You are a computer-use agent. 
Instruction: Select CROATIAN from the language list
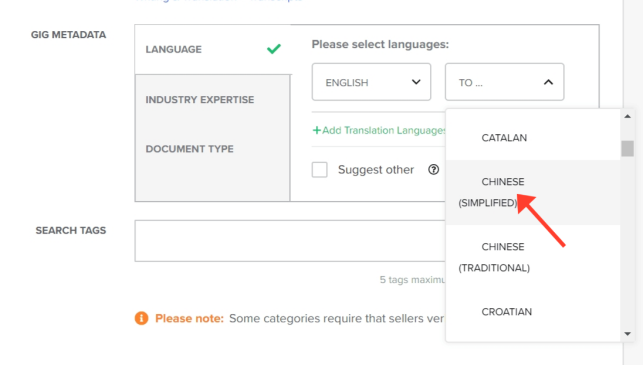(533, 312)
